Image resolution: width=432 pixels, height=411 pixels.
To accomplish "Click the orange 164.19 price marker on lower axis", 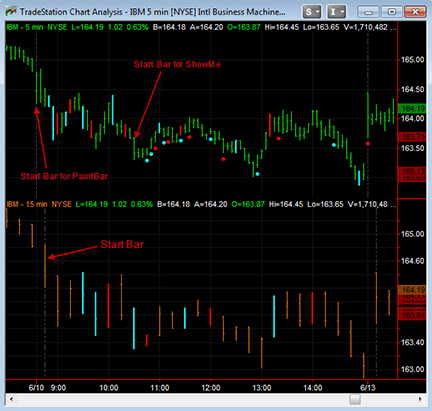I will coord(412,290).
